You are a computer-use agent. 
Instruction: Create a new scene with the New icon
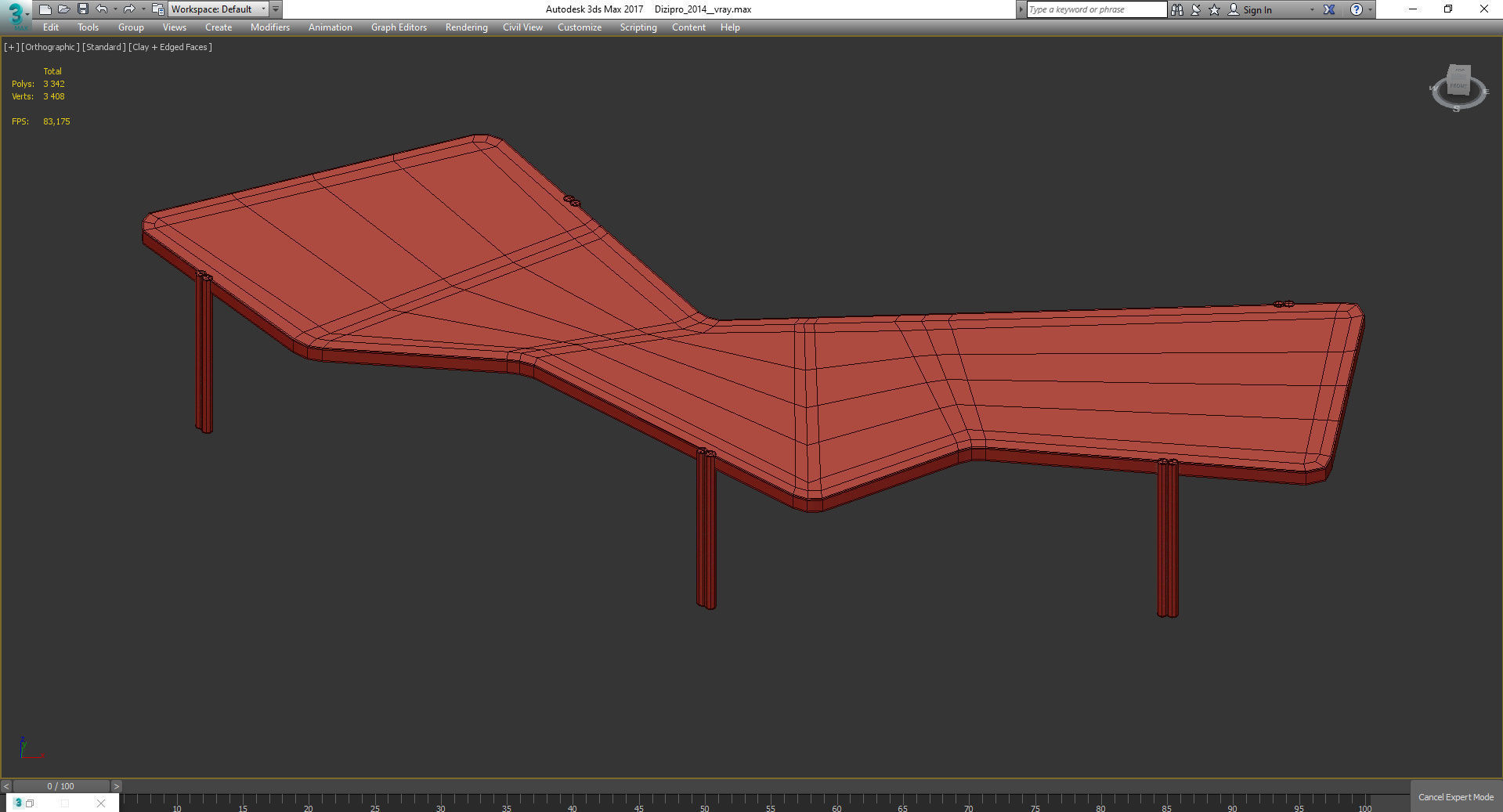[x=45, y=9]
